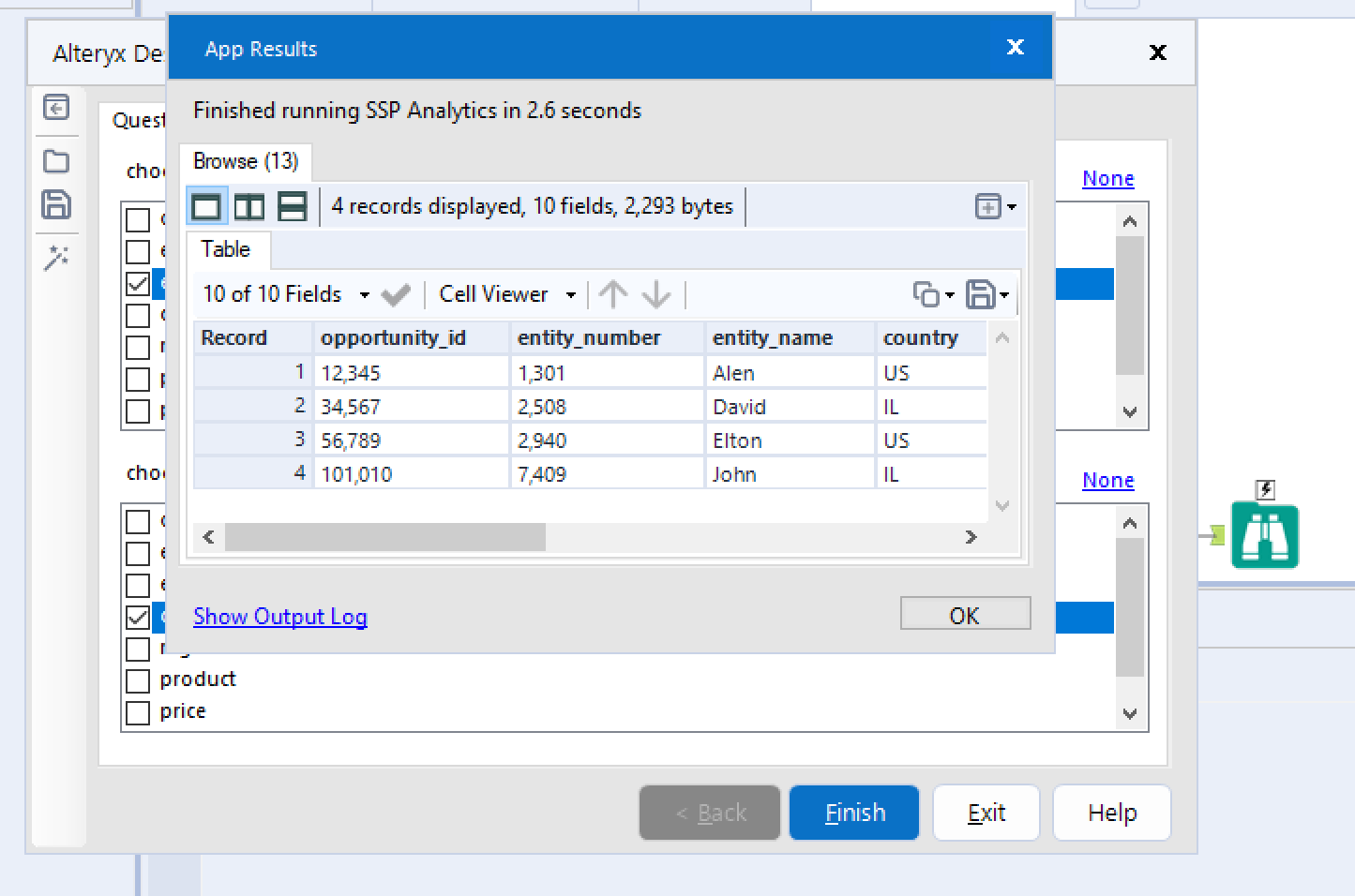
Task: Open the save results dropdown in table toolbar
Action: point(987,294)
